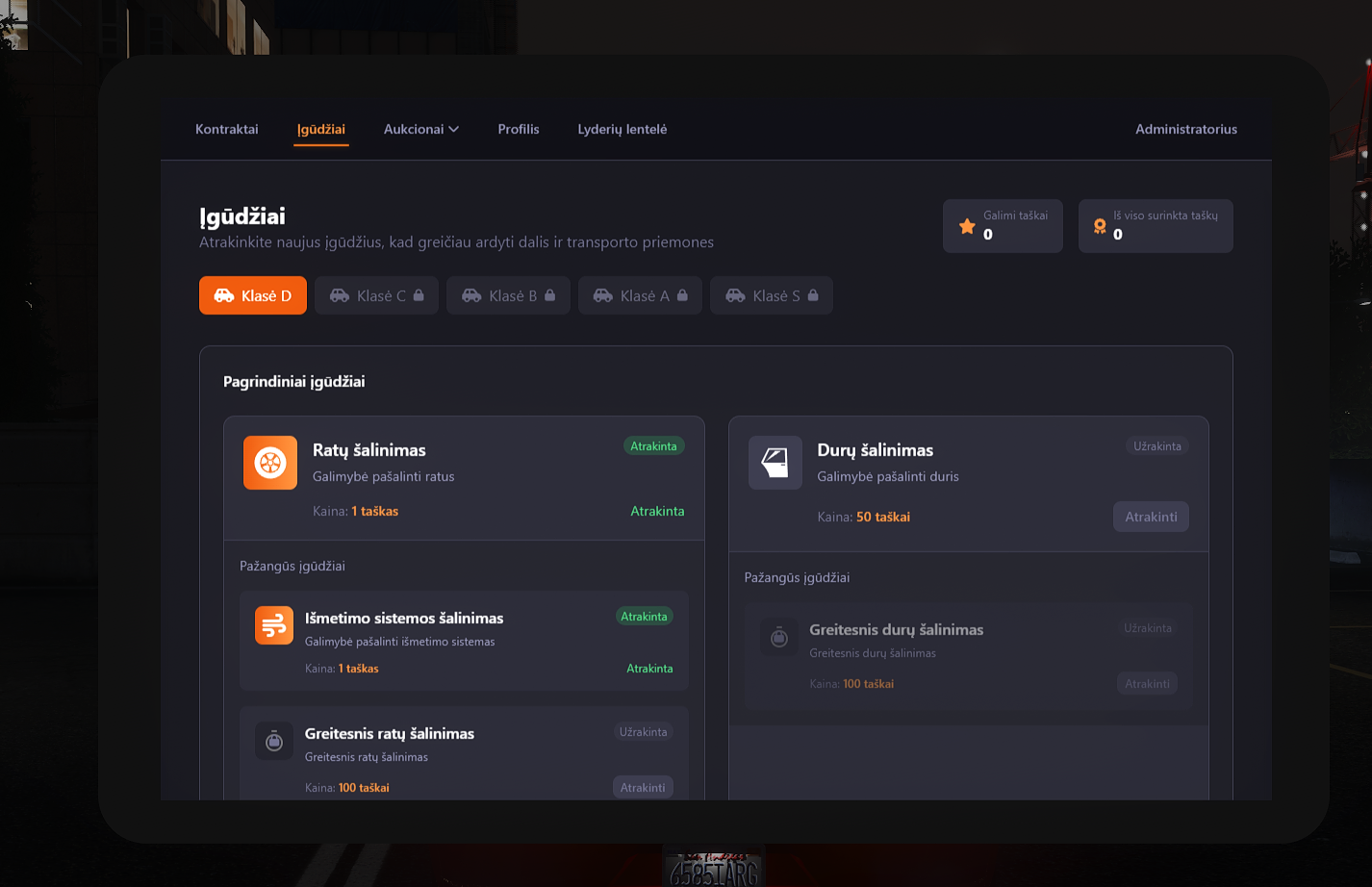Image resolution: width=1372 pixels, height=887 pixels.
Task: Click the lock icon on Klasė S
Action: pos(813,295)
